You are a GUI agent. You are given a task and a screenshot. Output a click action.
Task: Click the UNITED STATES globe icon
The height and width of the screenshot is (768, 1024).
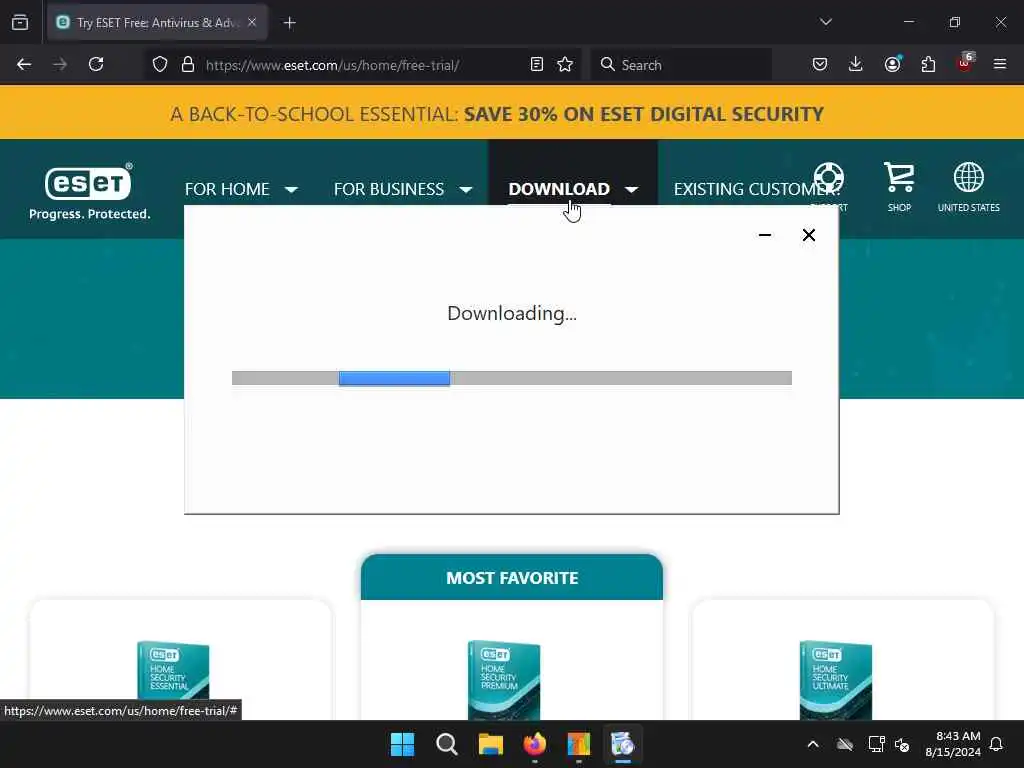(x=968, y=187)
